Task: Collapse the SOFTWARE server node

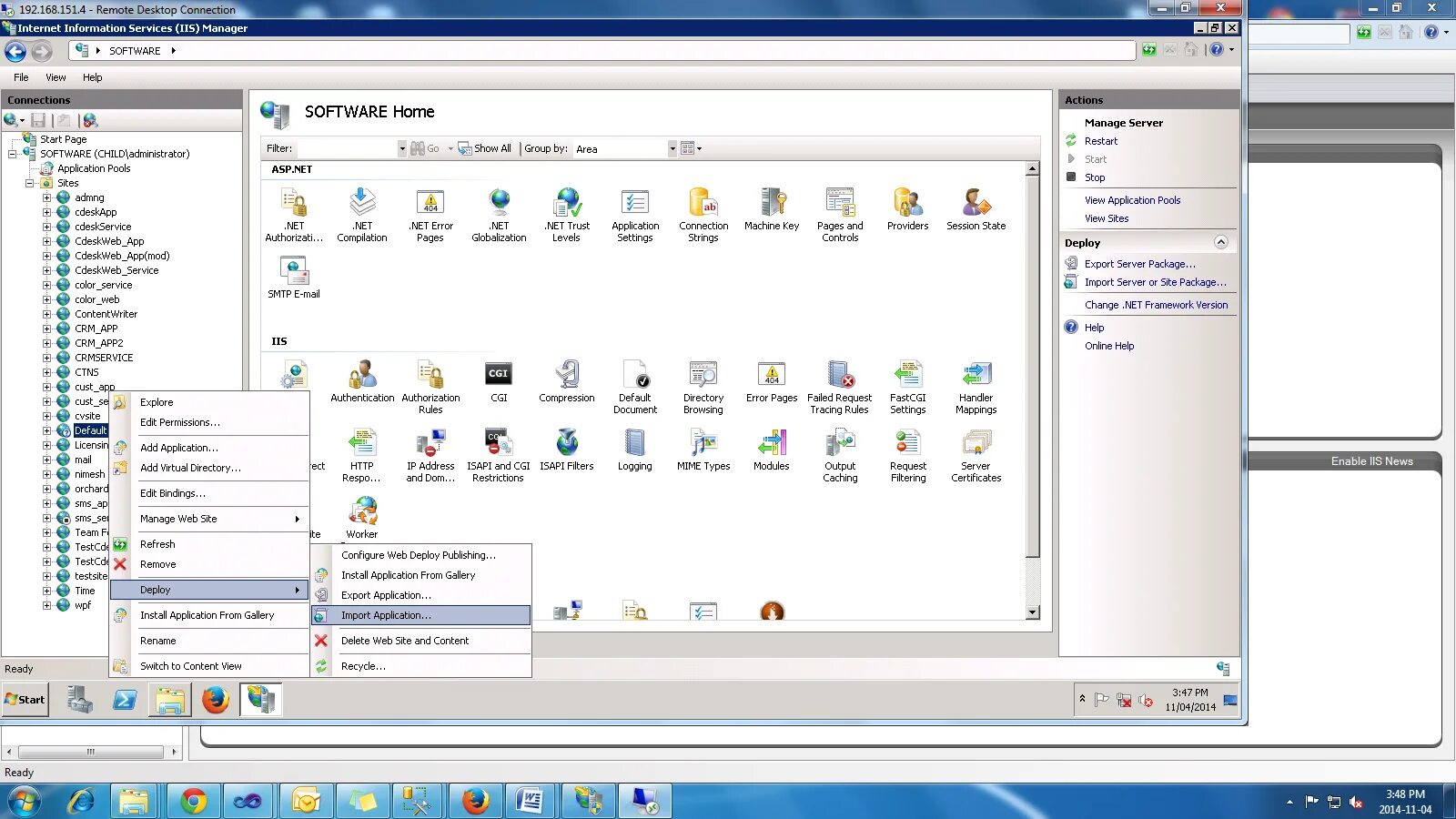Action: point(13,154)
